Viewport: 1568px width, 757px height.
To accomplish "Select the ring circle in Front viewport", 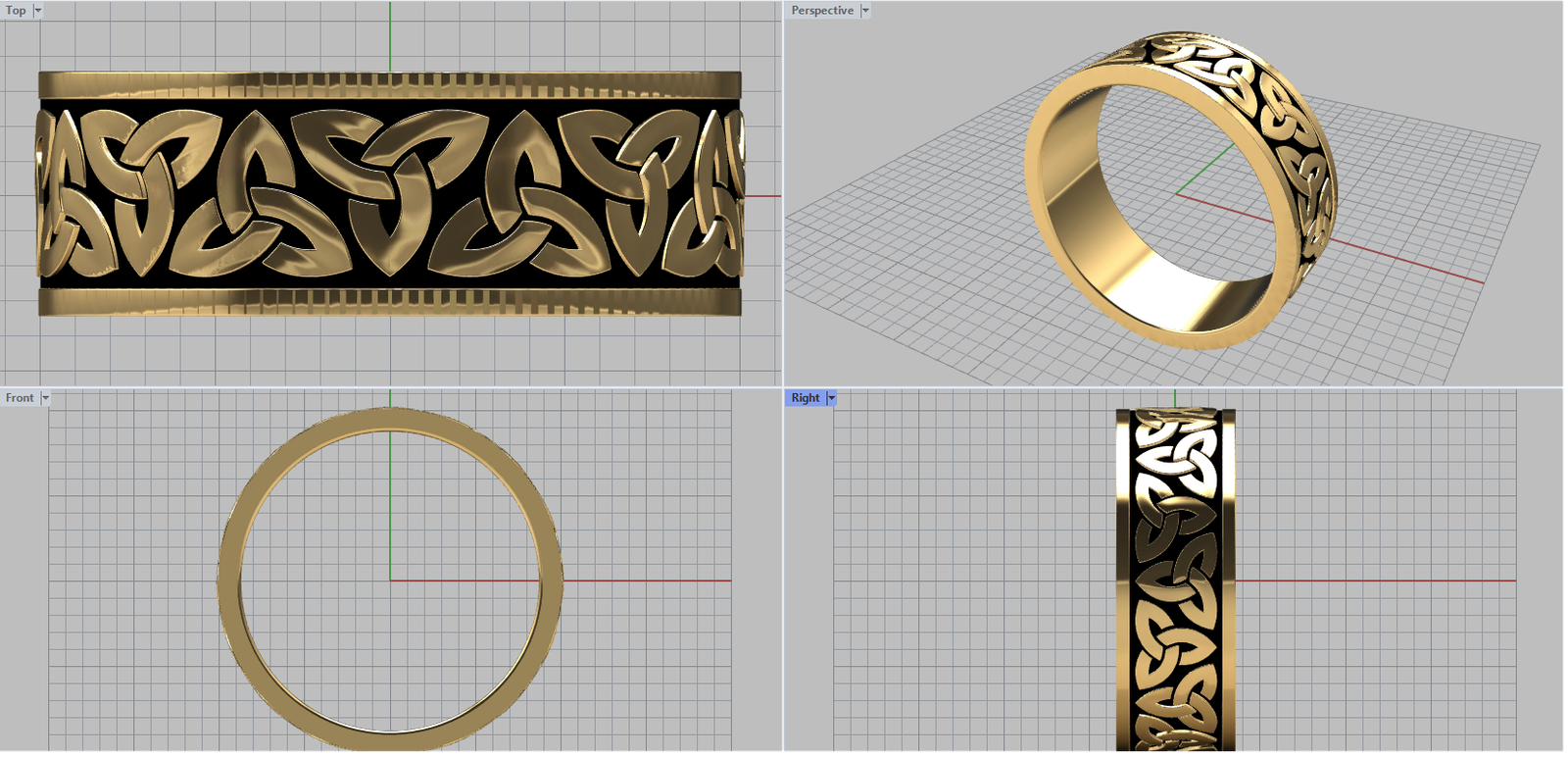I will tap(228, 580).
